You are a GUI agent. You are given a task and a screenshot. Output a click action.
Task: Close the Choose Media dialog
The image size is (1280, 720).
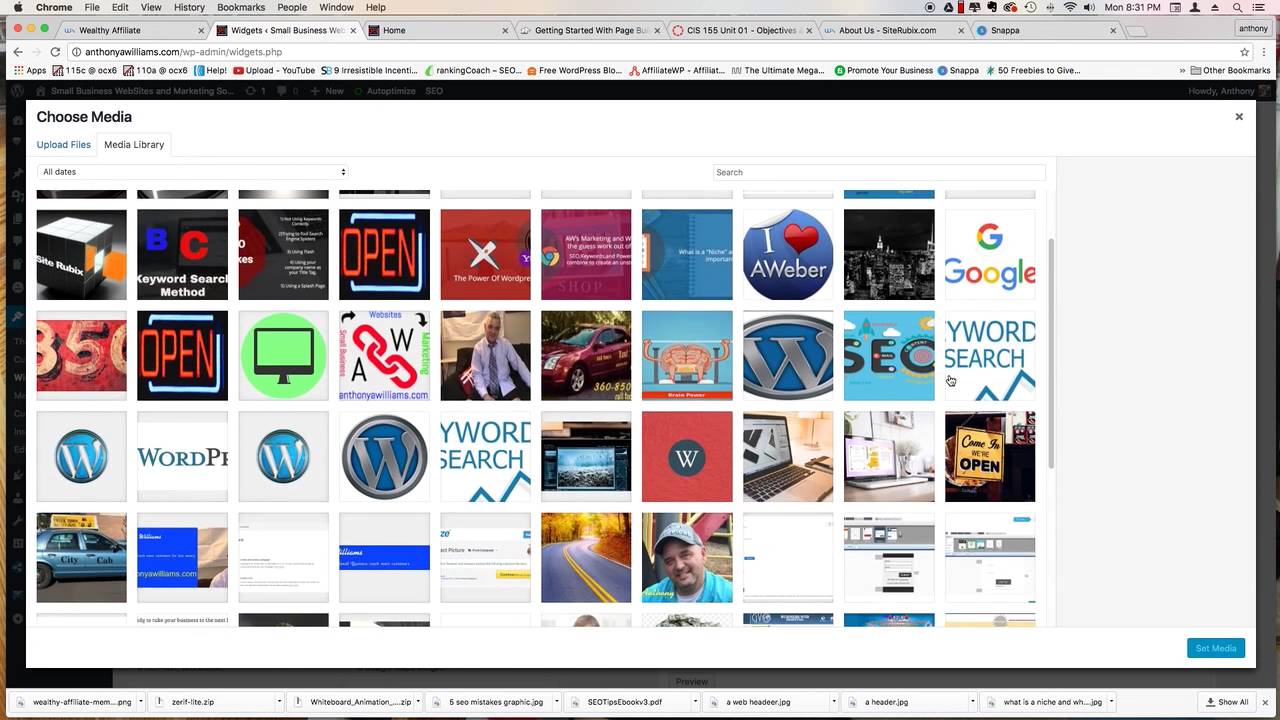point(1238,117)
